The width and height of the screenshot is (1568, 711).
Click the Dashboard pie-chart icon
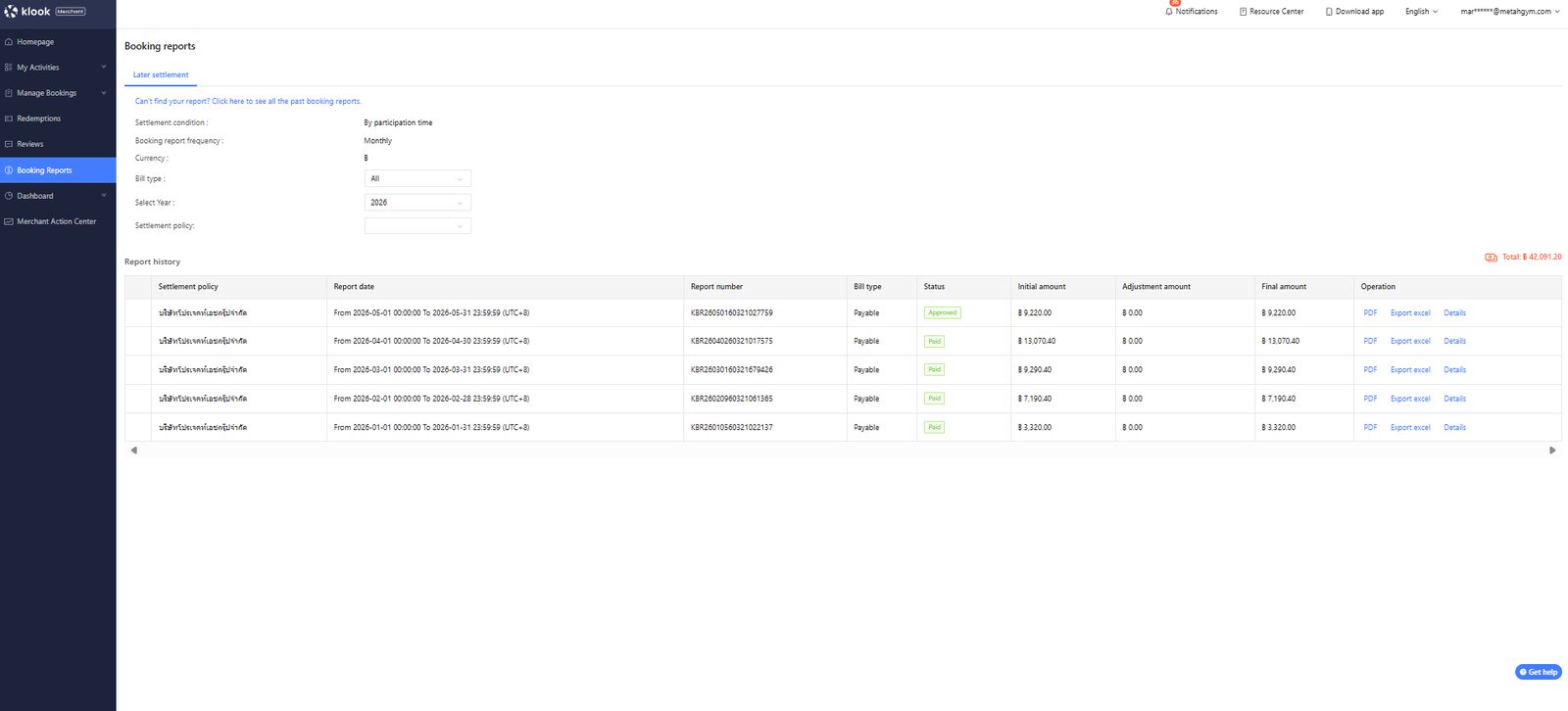[x=9, y=196]
